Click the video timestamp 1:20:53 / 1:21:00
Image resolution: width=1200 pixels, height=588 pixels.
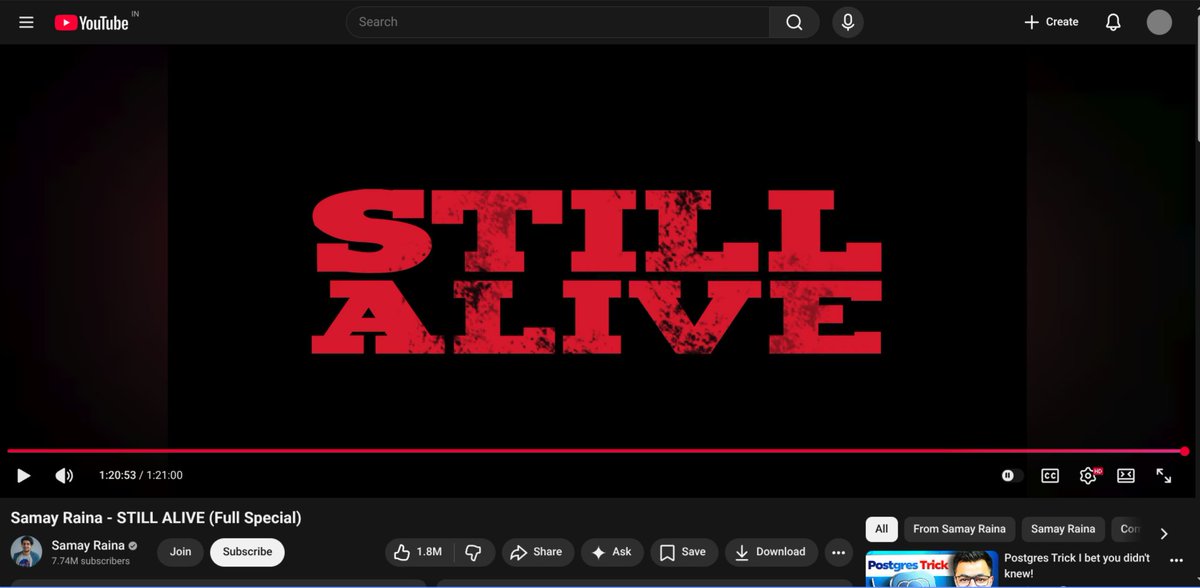point(141,476)
